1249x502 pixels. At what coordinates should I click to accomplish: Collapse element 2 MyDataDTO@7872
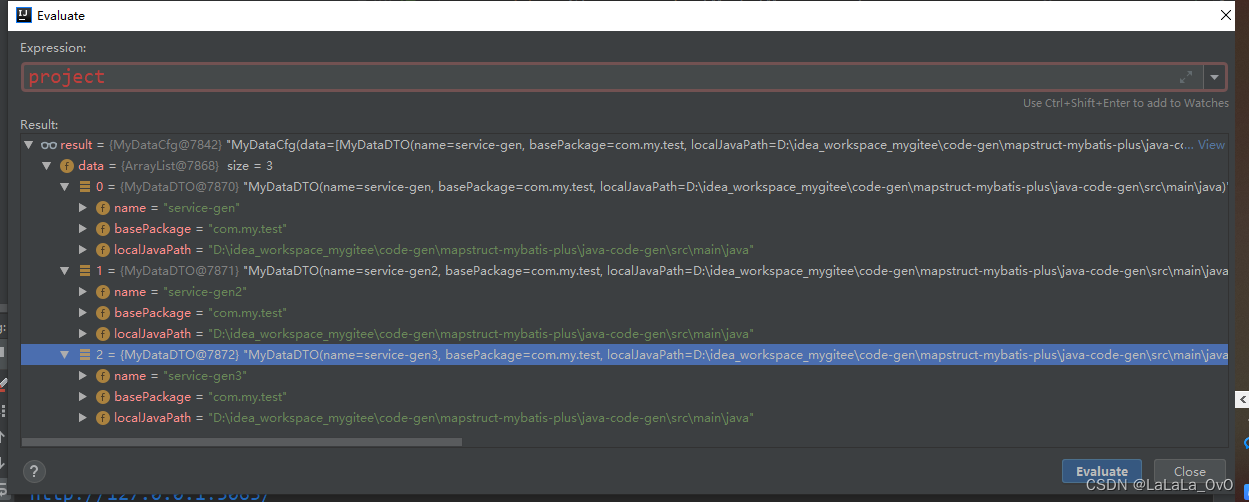[x=66, y=355]
